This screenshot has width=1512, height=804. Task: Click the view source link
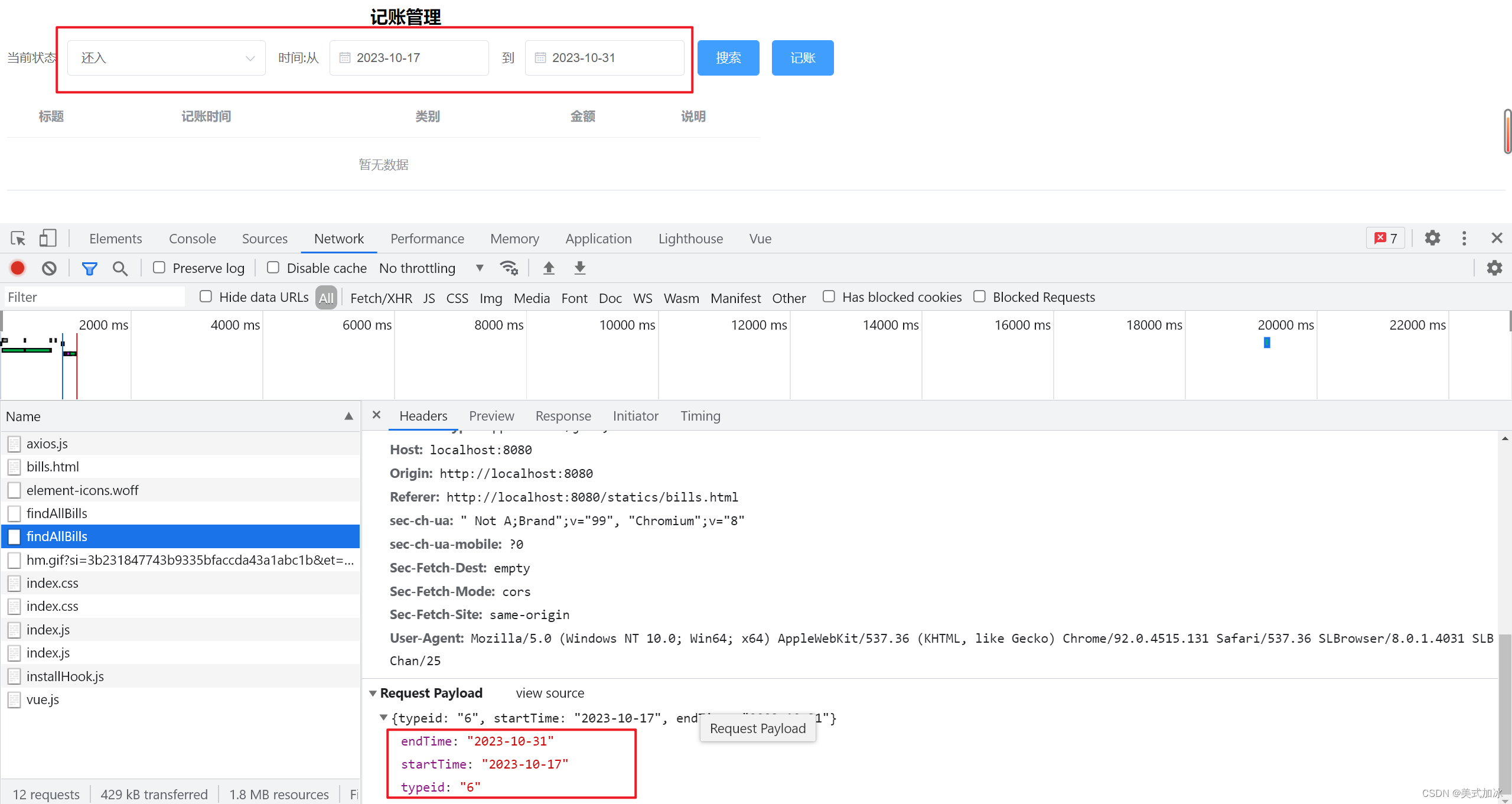coord(549,693)
